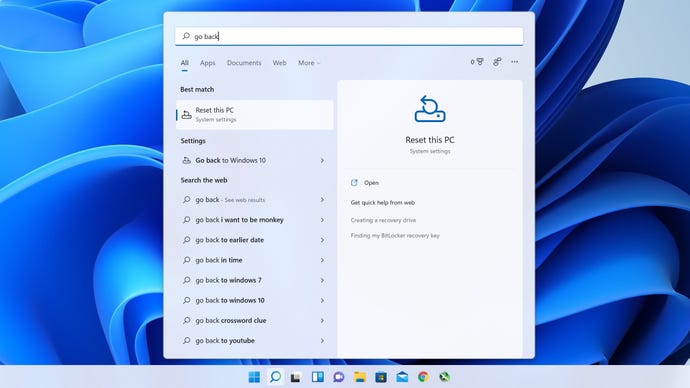Screen dimensions: 690x388
Task: Click the three-dot options icon in search
Action: pos(514,62)
